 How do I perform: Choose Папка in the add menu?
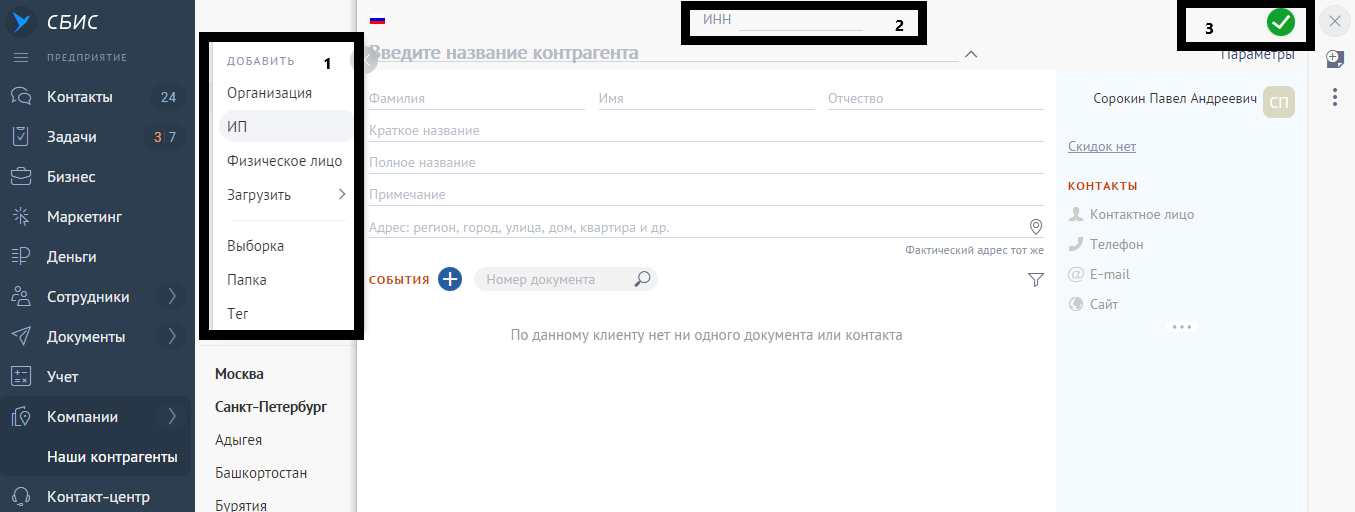click(x=247, y=280)
